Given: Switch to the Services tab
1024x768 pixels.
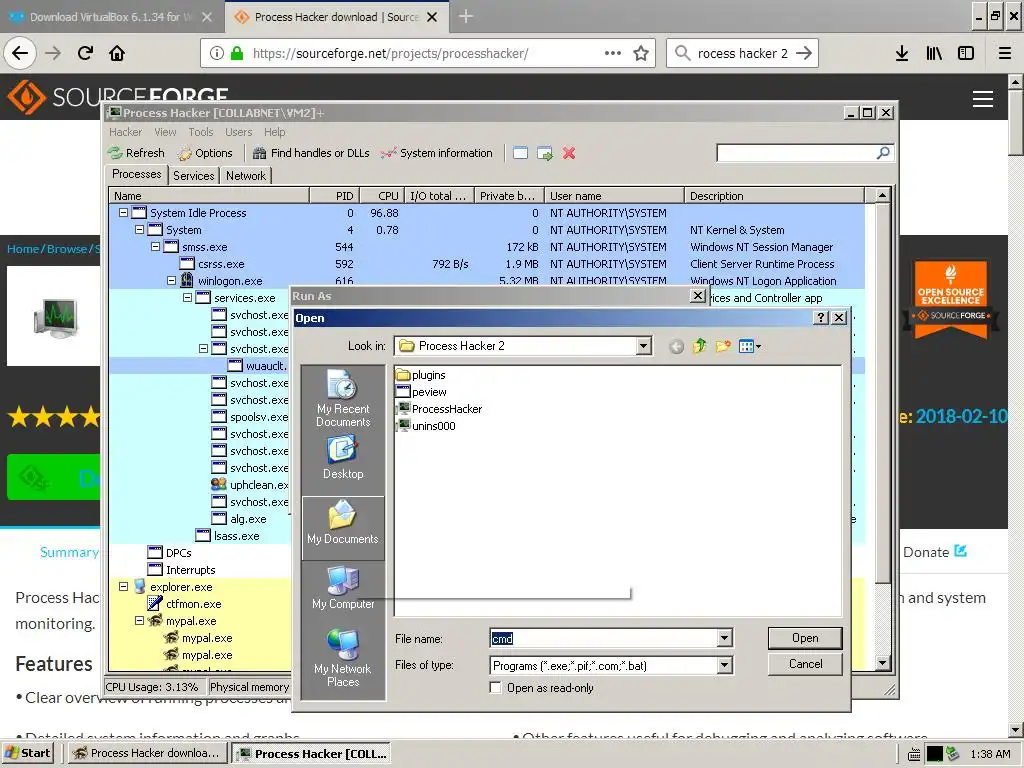Looking at the screenshot, I should [194, 176].
